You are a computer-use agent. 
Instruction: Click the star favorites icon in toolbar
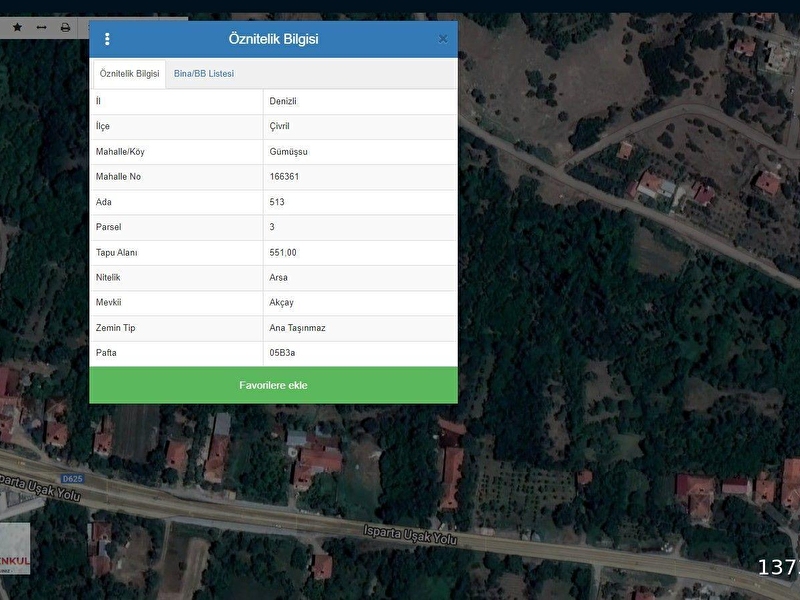[17, 27]
